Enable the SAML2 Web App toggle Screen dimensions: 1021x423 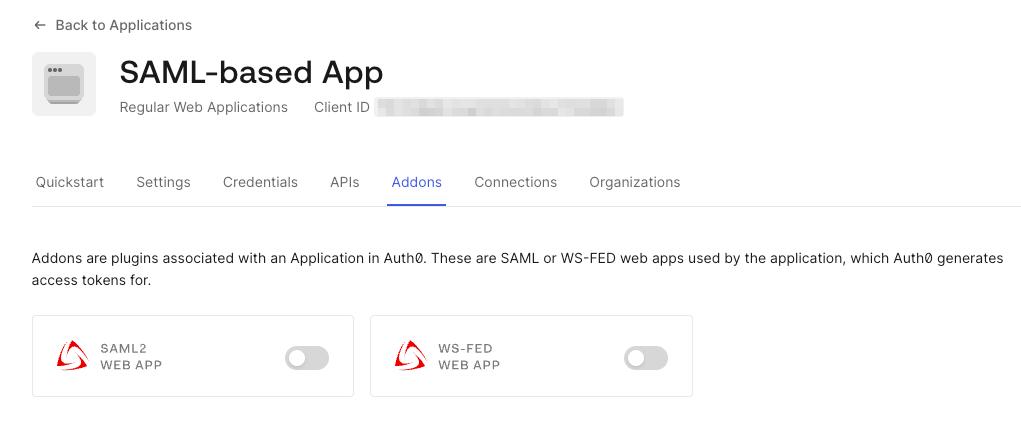pos(307,357)
